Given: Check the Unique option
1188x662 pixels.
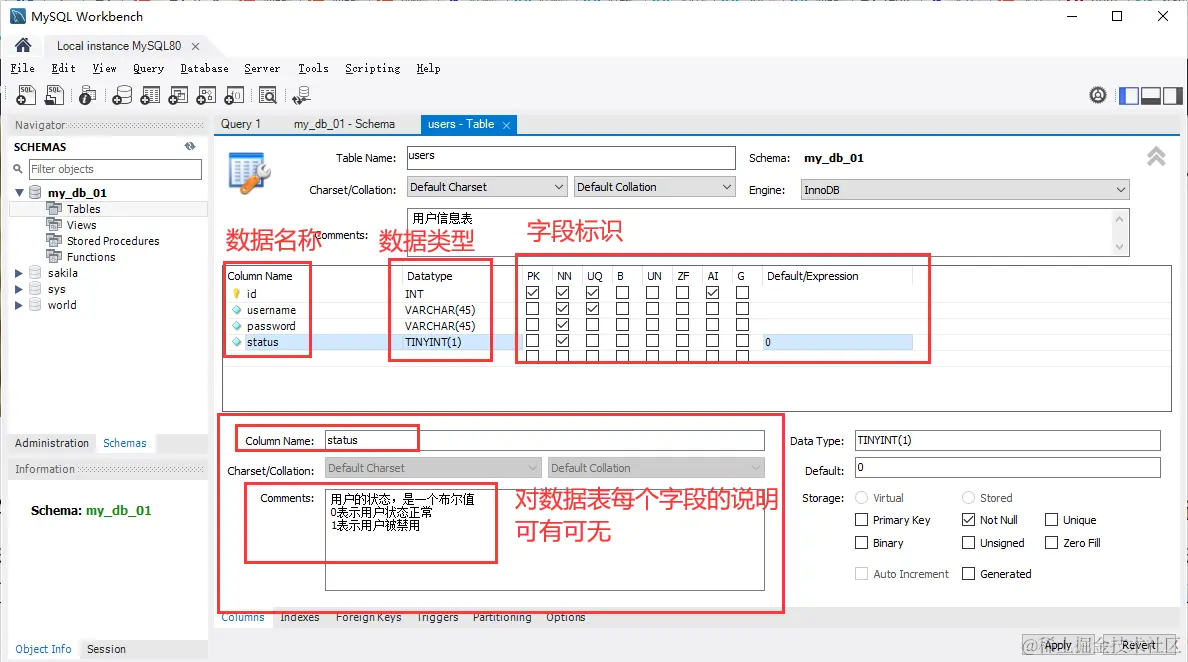Looking at the screenshot, I should pyautogui.click(x=1052, y=520).
